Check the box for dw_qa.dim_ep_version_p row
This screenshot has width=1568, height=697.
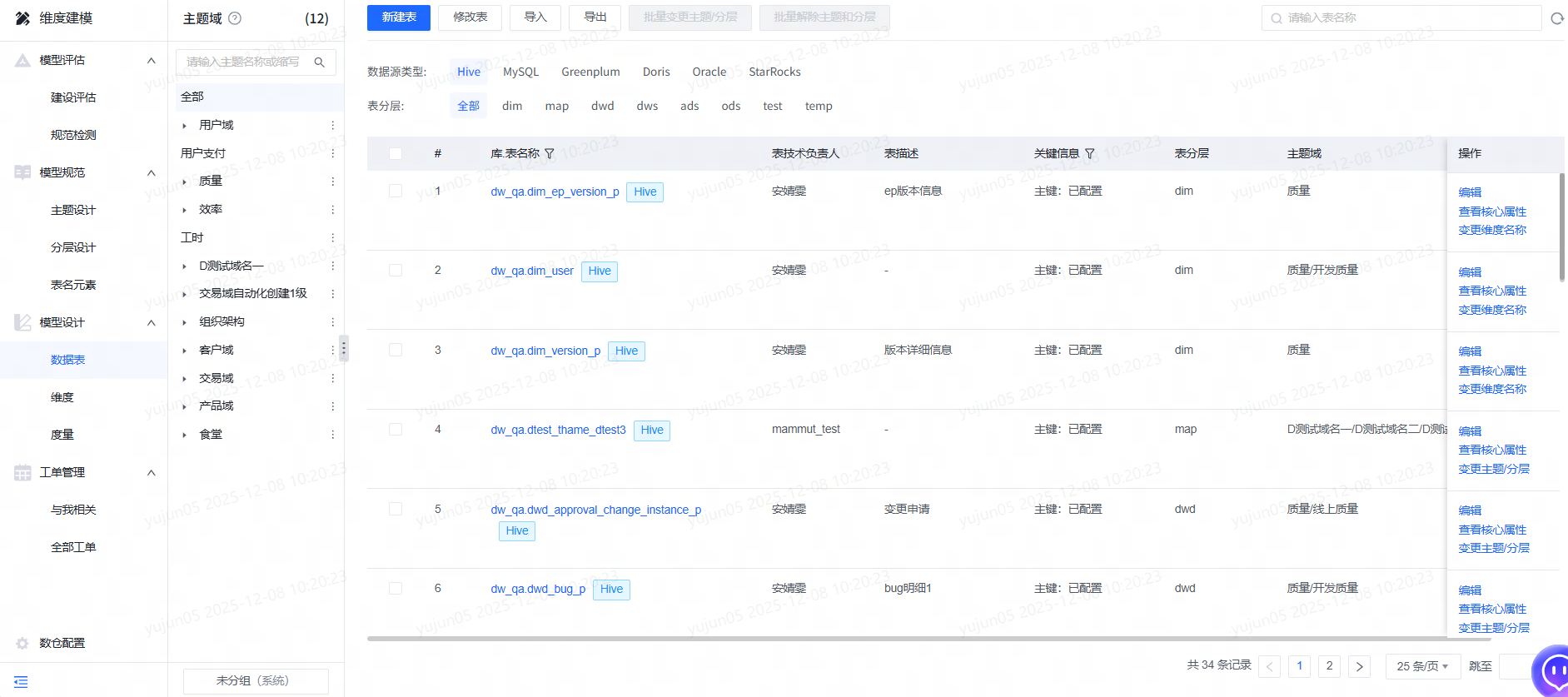(396, 191)
